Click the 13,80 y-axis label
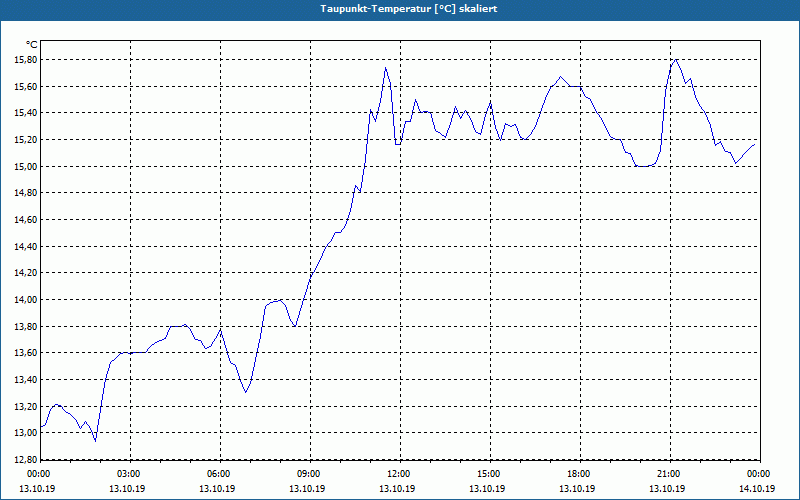The height and width of the screenshot is (500, 800). [x=28, y=327]
